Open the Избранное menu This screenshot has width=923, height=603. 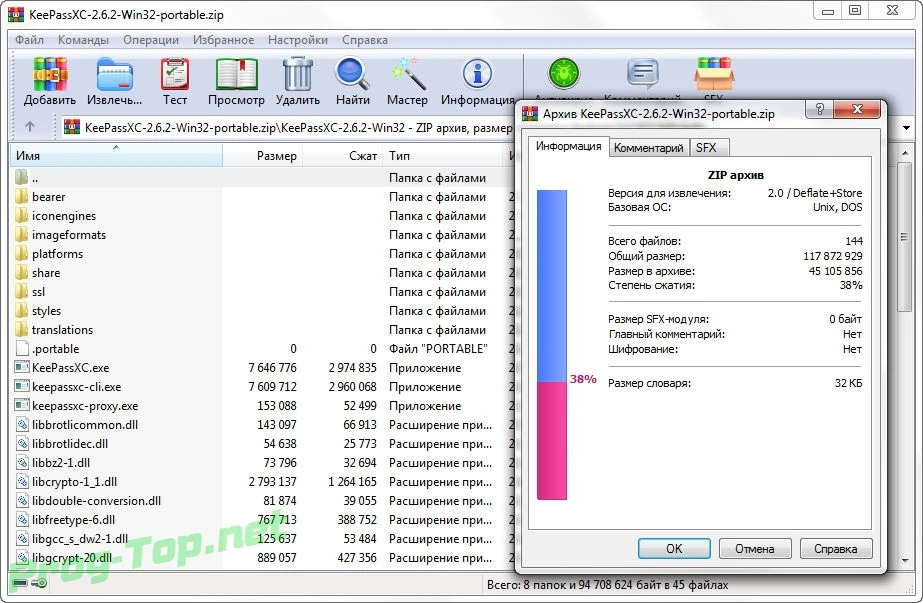click(x=224, y=39)
